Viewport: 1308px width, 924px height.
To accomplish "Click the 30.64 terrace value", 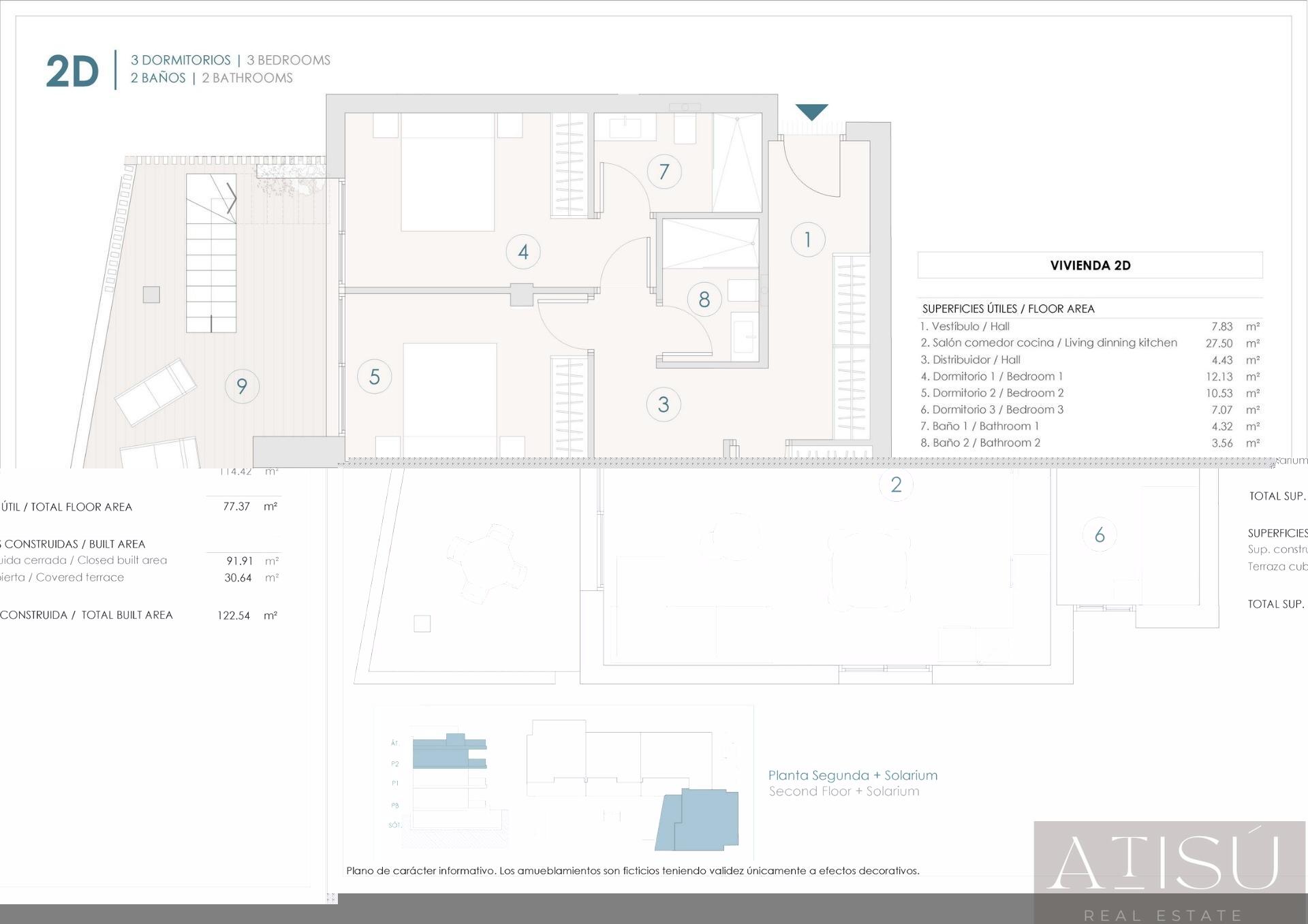I will click(x=238, y=578).
